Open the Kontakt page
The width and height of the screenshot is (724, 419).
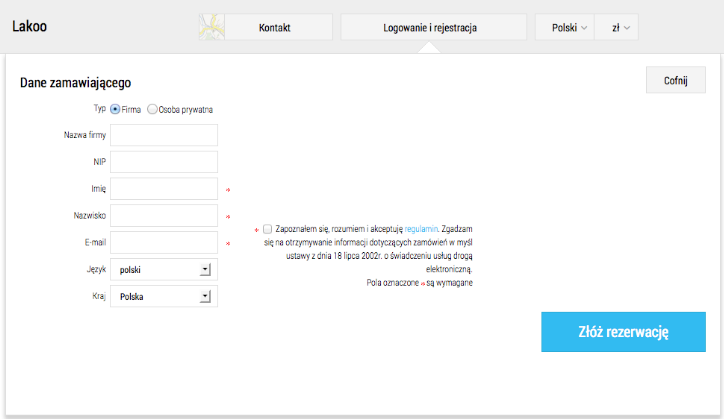click(x=274, y=27)
